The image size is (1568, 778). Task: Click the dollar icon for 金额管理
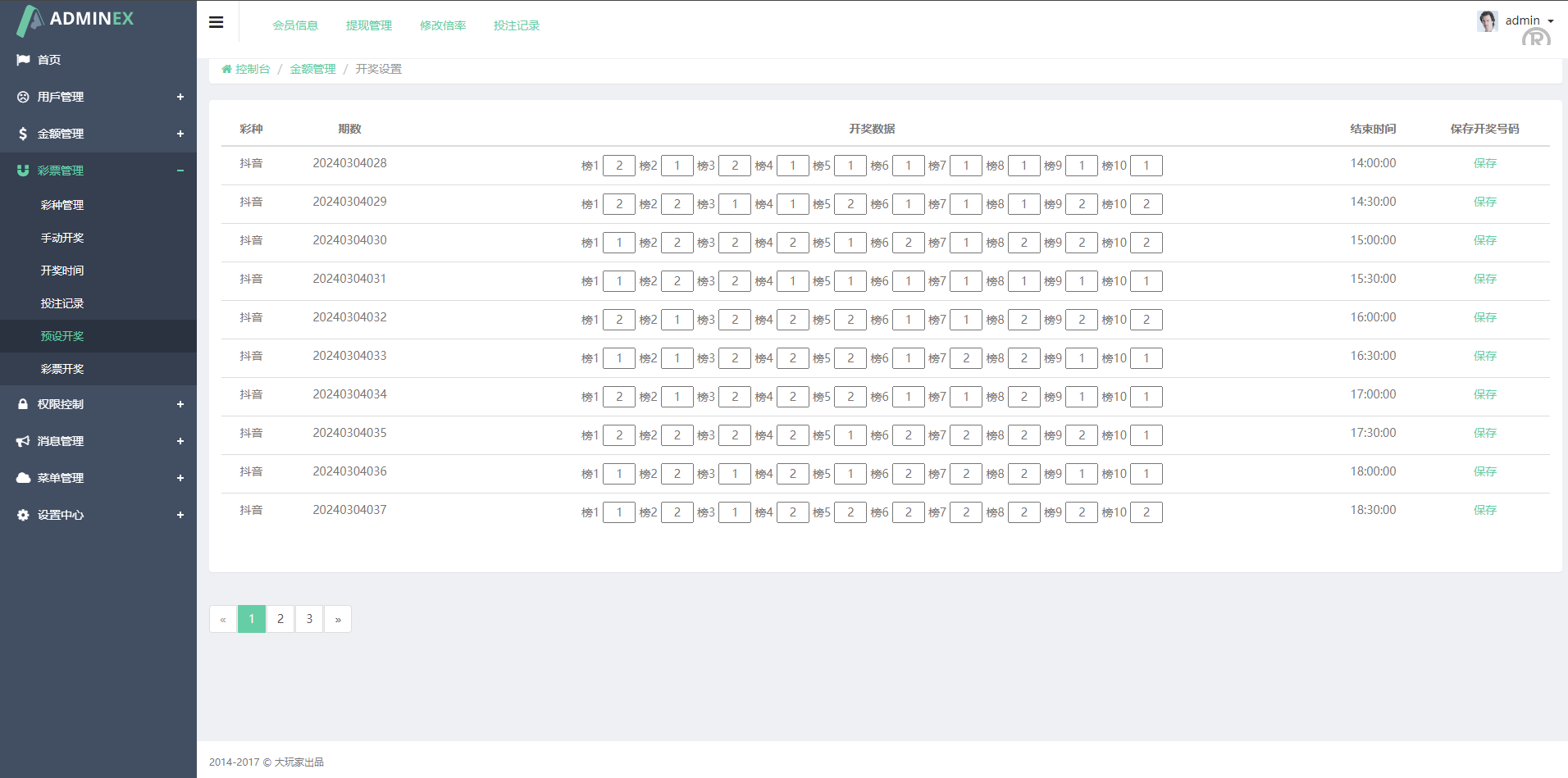pyautogui.click(x=23, y=134)
